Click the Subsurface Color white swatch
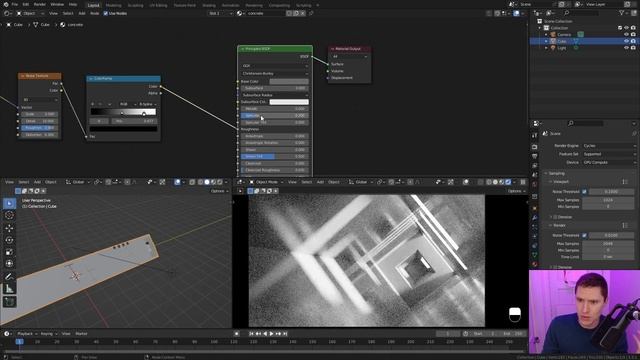 pos(289,102)
